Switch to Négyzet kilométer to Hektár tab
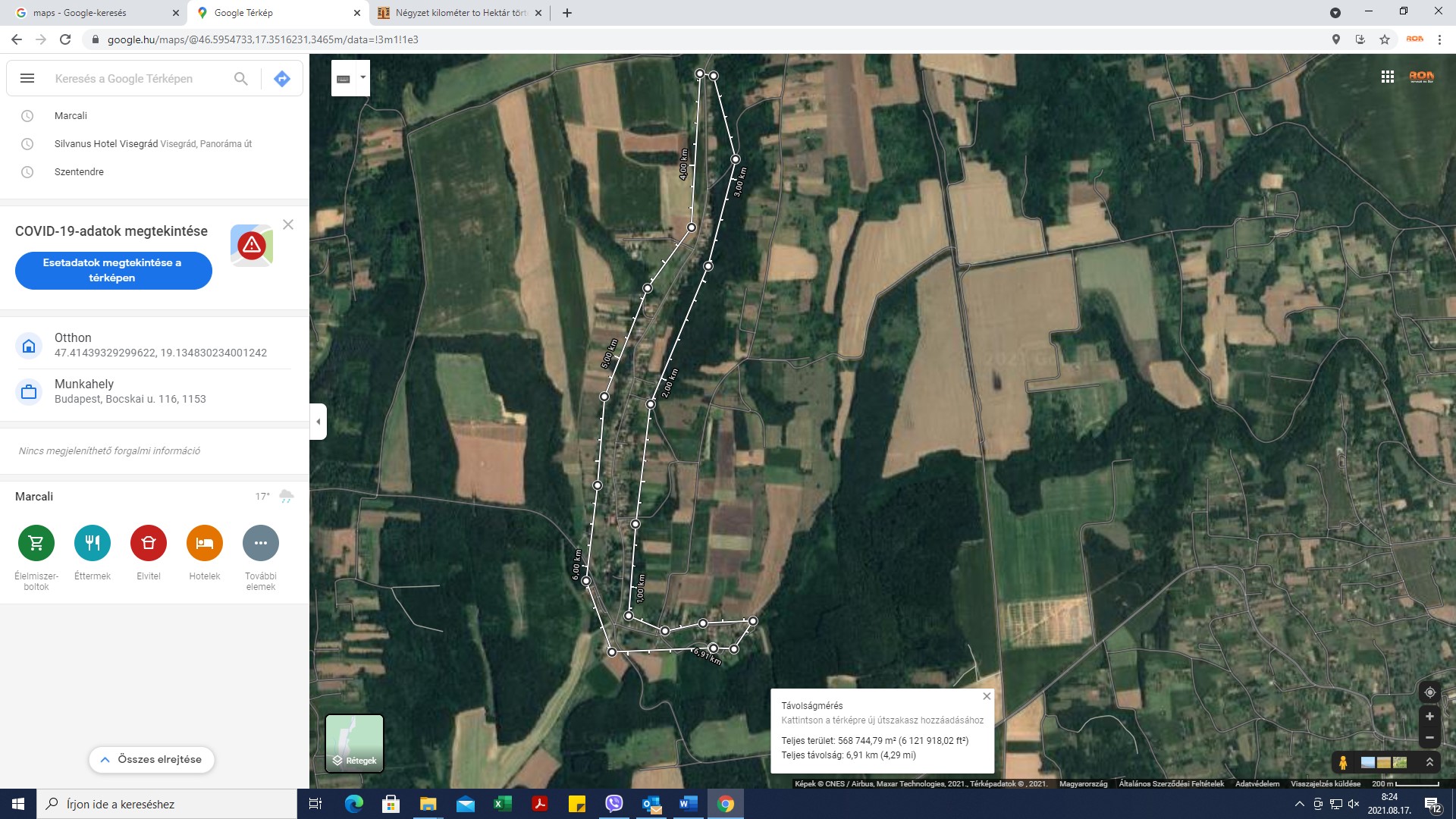 coord(455,13)
